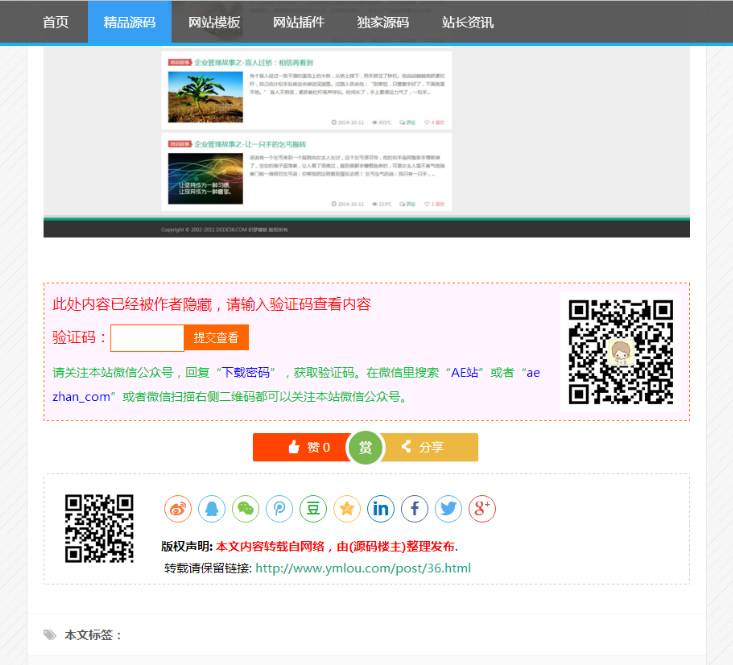
Task: Click the Douban share icon
Action: pos(313,509)
